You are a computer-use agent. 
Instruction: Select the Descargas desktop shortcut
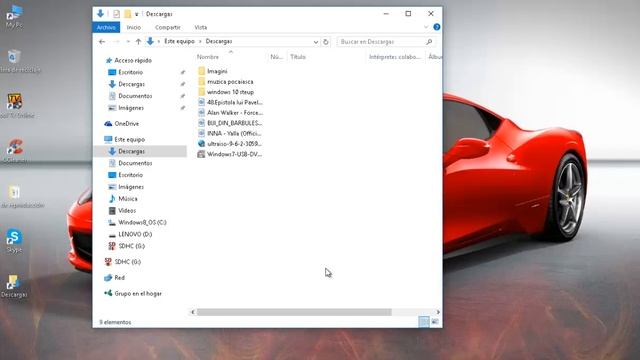coord(14,286)
